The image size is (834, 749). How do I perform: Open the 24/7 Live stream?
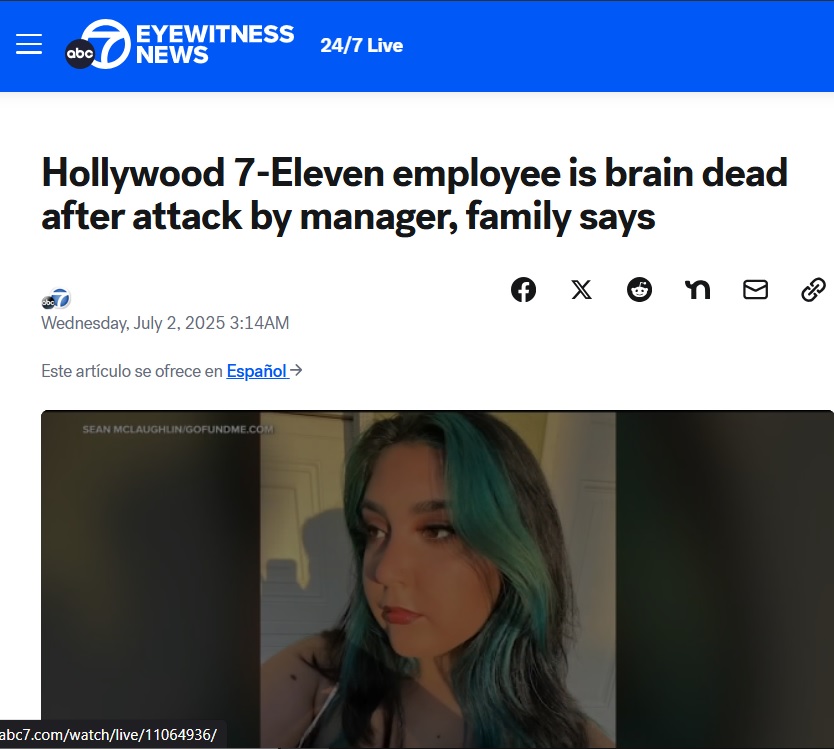tap(361, 45)
